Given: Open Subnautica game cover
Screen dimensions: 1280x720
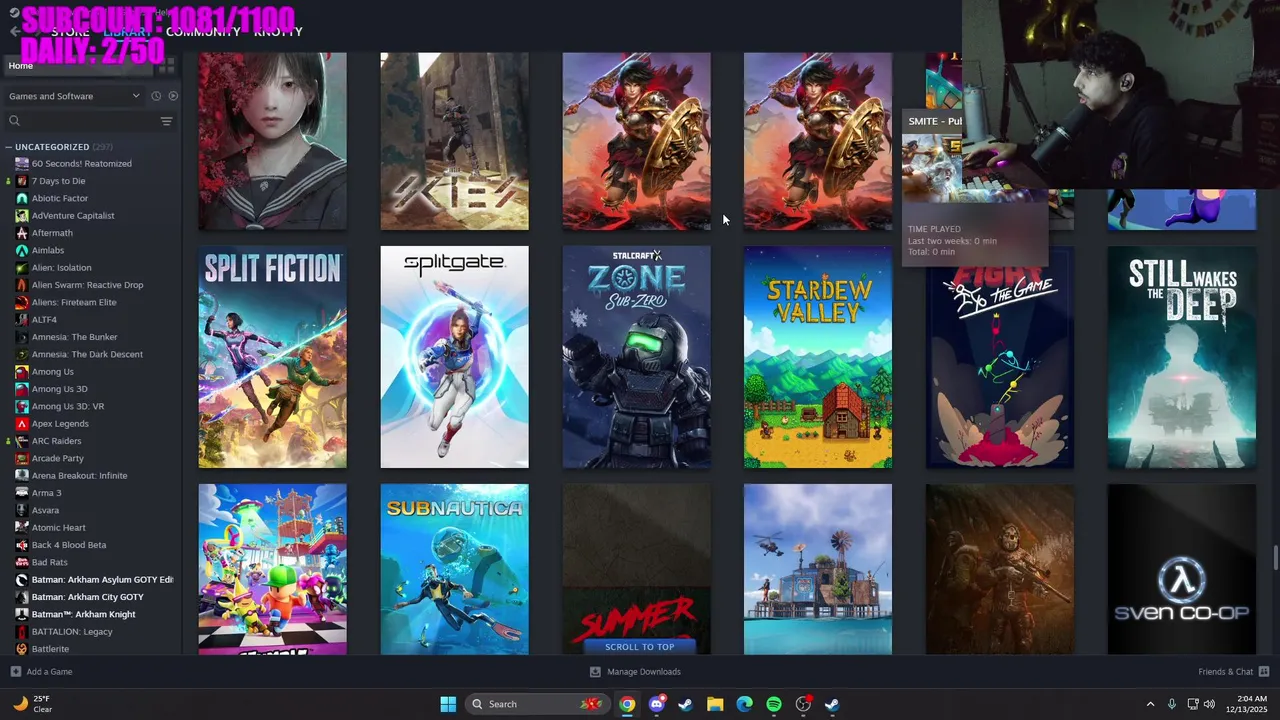Looking at the screenshot, I should (454, 569).
